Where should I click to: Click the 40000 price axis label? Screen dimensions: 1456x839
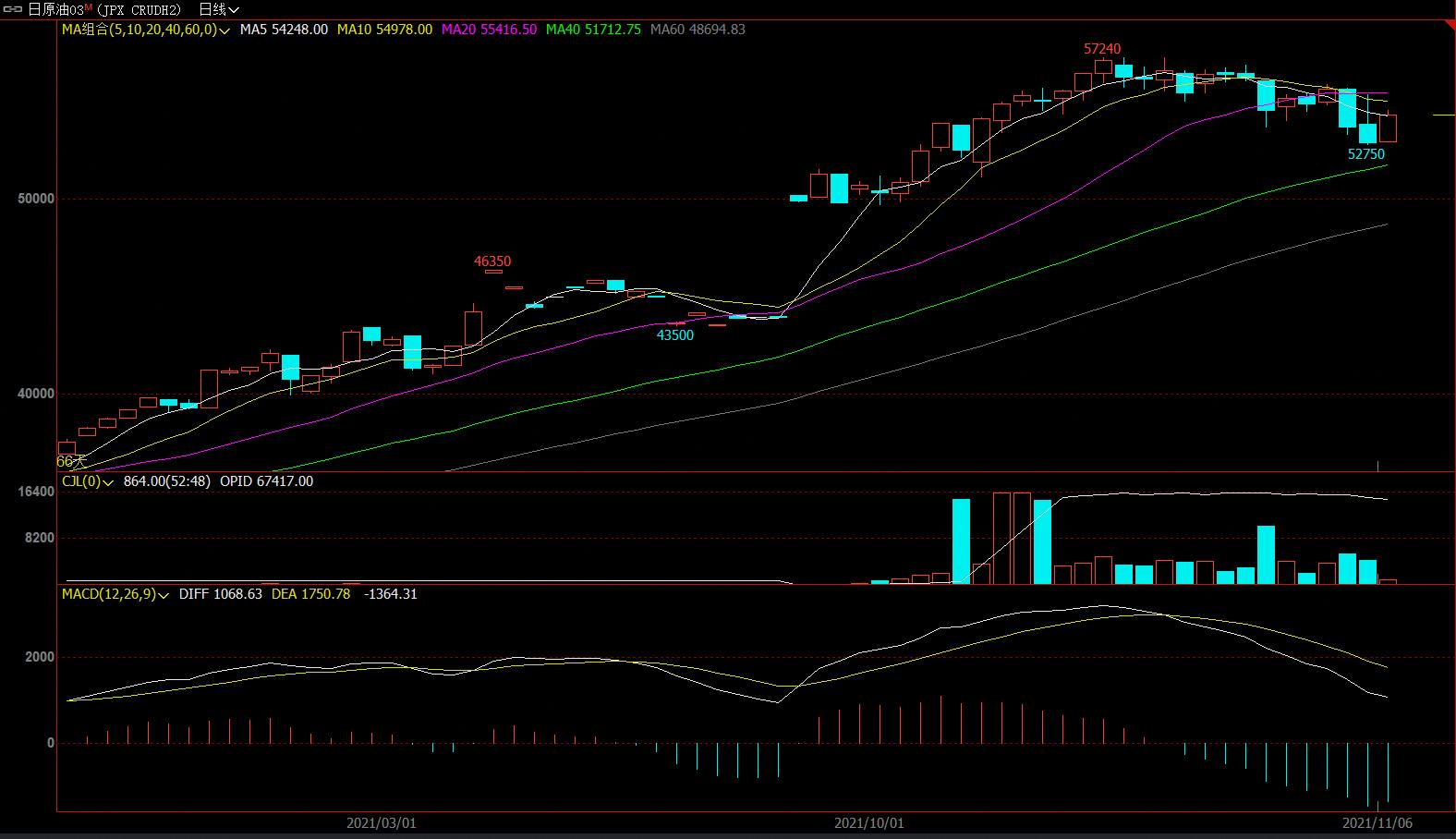click(x=36, y=394)
